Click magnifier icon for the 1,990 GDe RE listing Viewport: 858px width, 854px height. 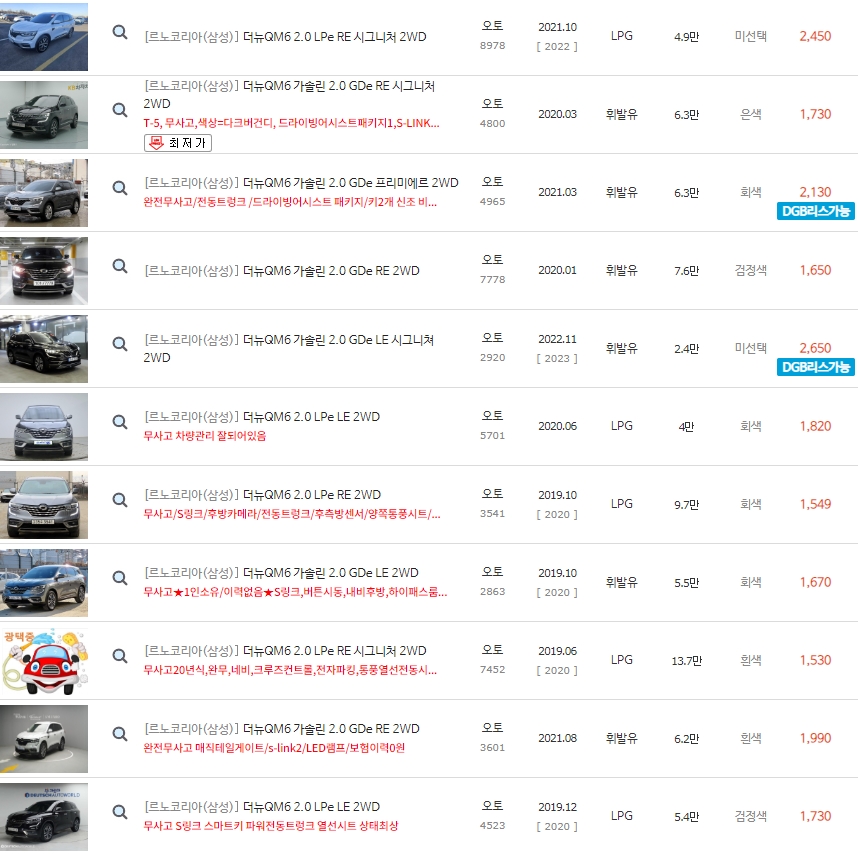(120, 734)
